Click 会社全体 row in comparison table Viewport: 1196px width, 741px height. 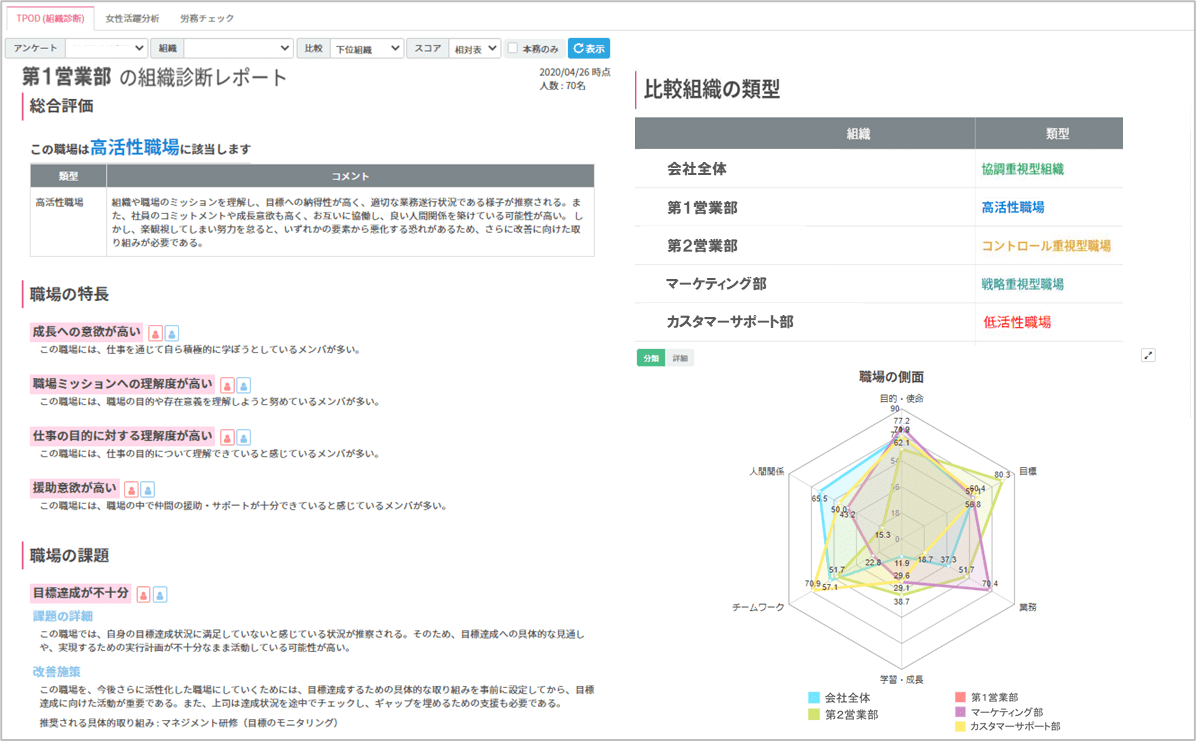879,169
